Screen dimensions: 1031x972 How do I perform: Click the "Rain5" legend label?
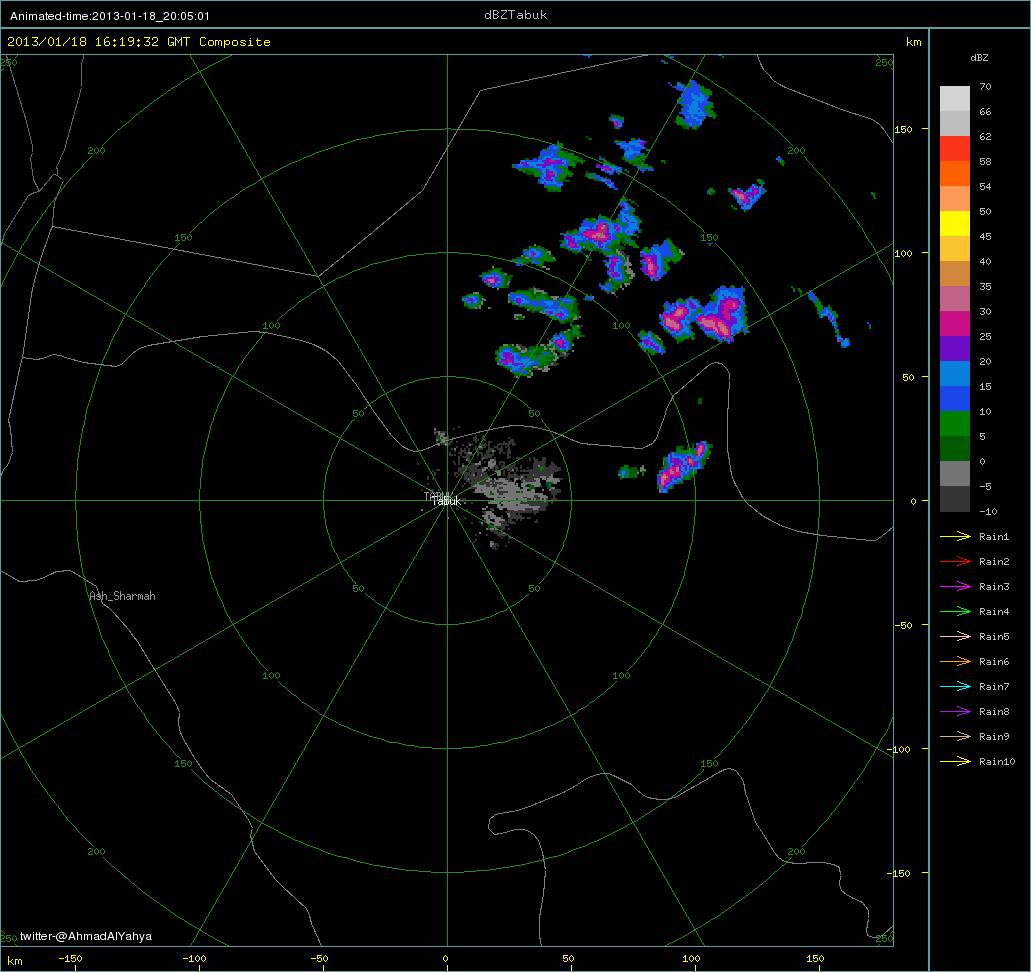pyautogui.click(x=994, y=637)
